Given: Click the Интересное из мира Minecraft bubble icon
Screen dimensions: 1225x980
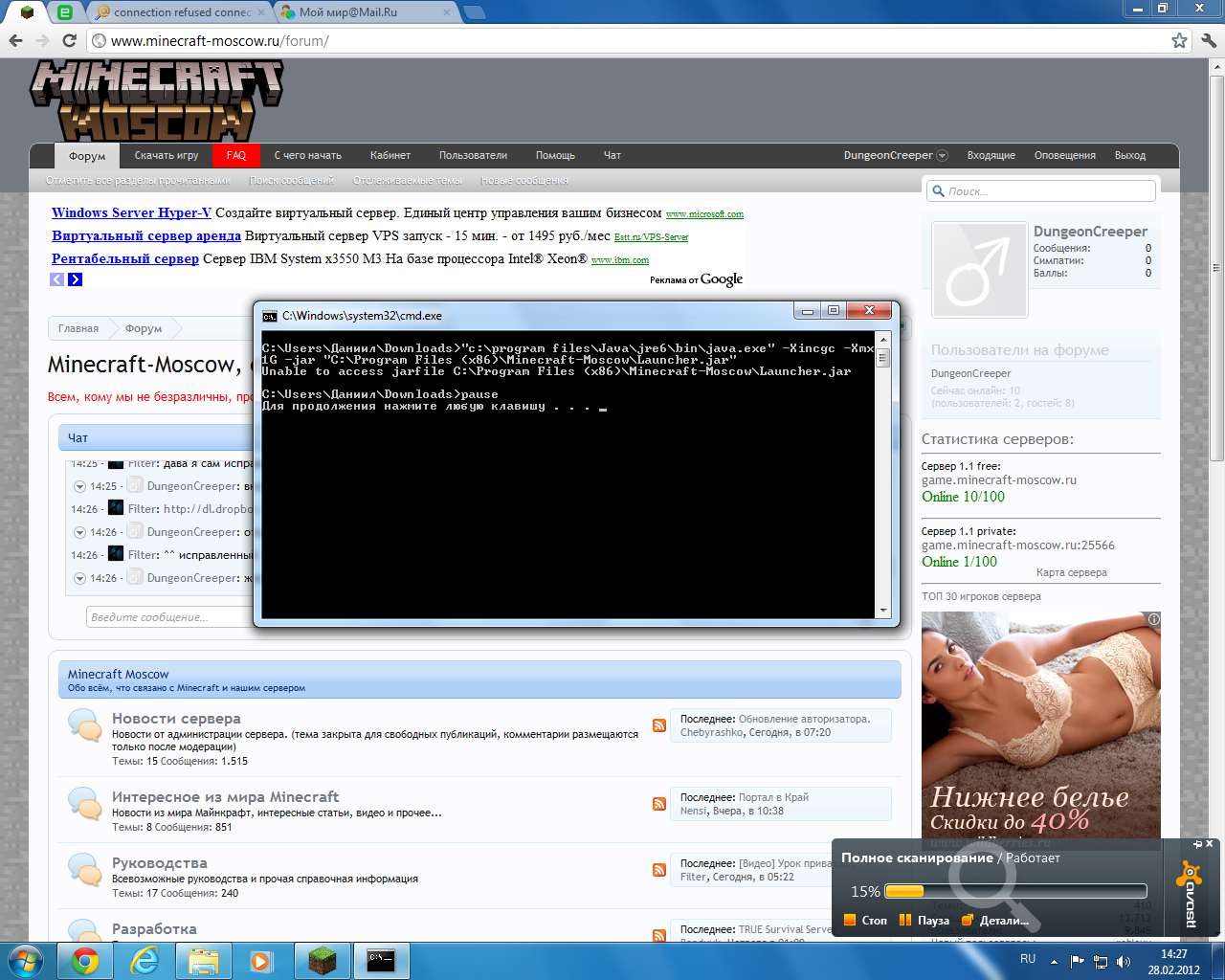Looking at the screenshot, I should (84, 804).
